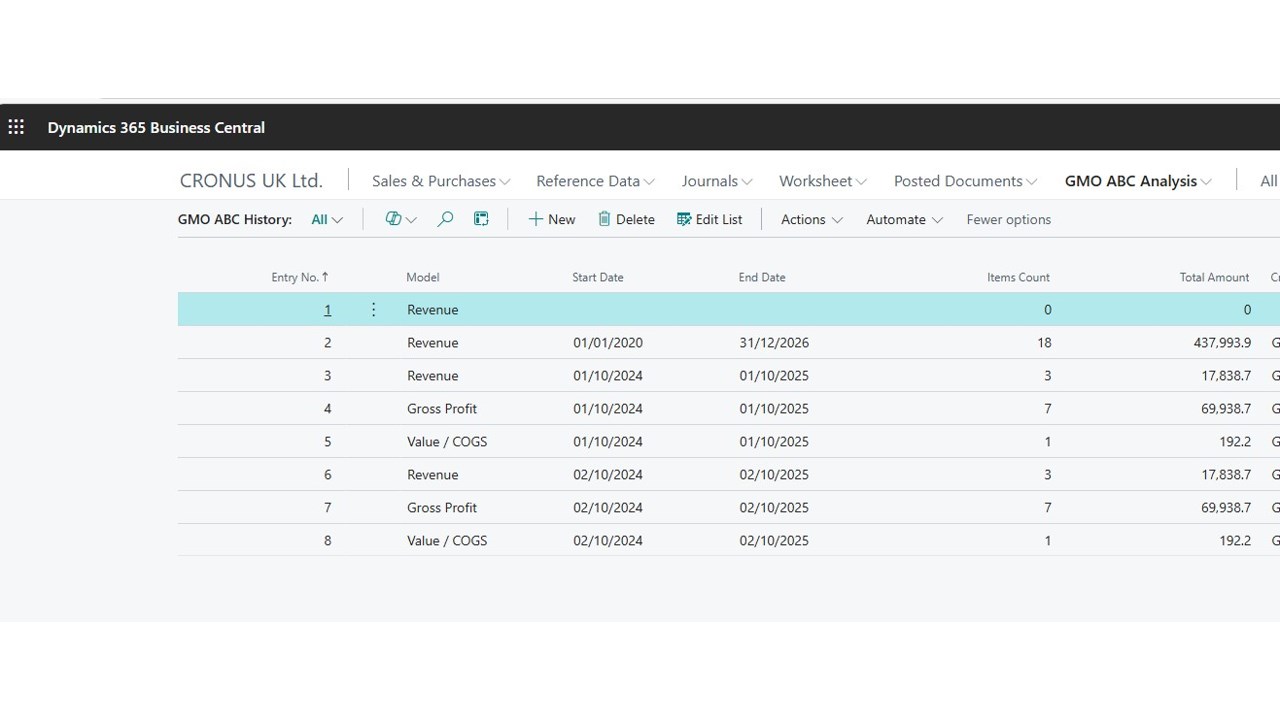The width and height of the screenshot is (1280, 720).
Task: Open the Posted Documents menu
Action: [965, 181]
